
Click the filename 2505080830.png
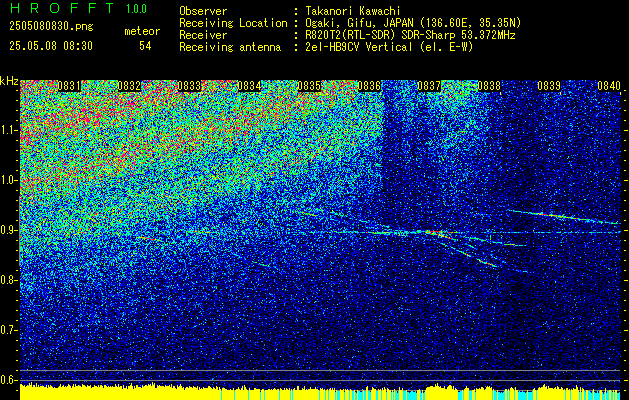[x=51, y=27]
